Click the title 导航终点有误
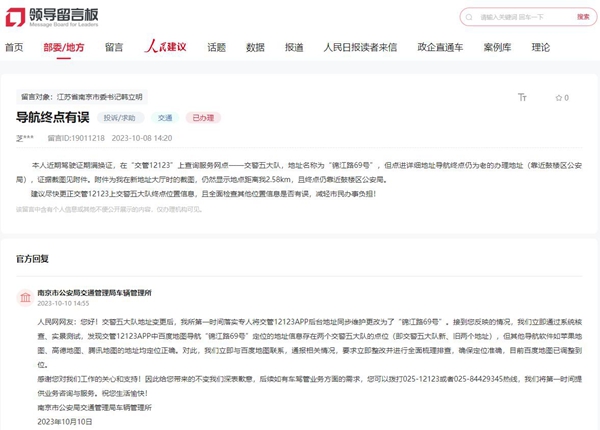Image resolution: width=600 pixels, height=430 pixels. point(53,117)
